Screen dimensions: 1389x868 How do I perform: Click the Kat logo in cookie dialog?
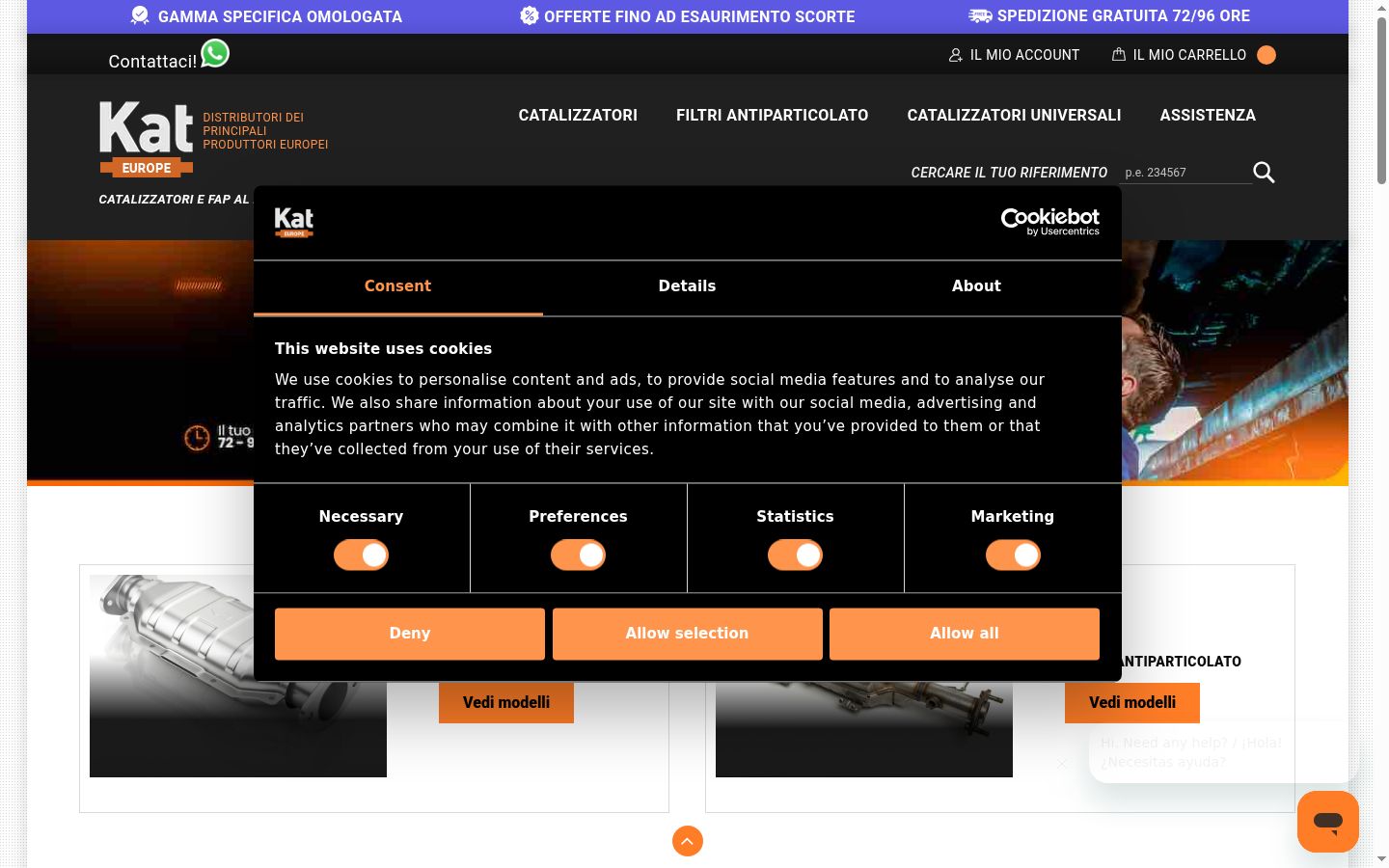pyautogui.click(x=294, y=222)
